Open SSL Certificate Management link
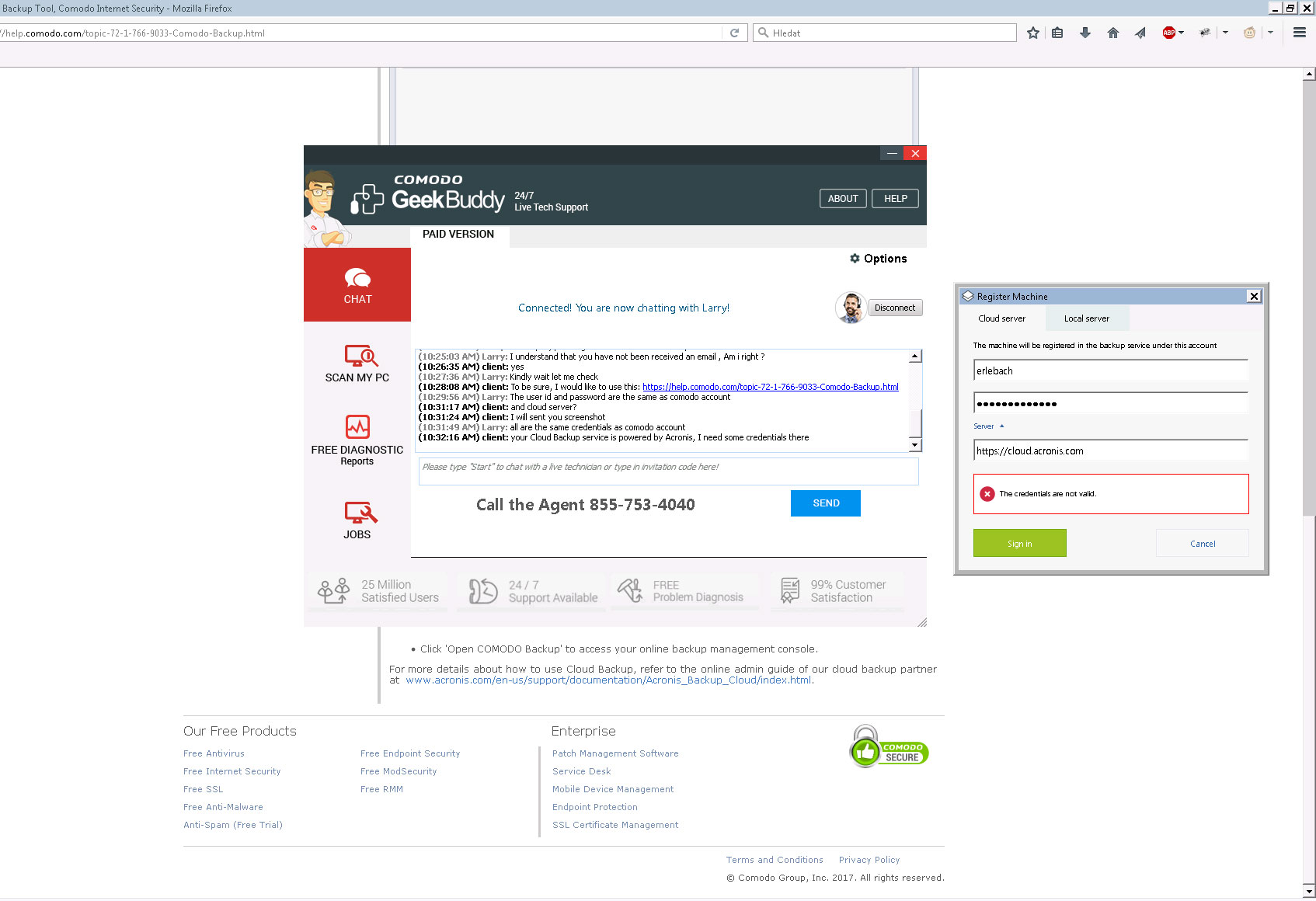This screenshot has height=901, width=1316. coord(615,825)
